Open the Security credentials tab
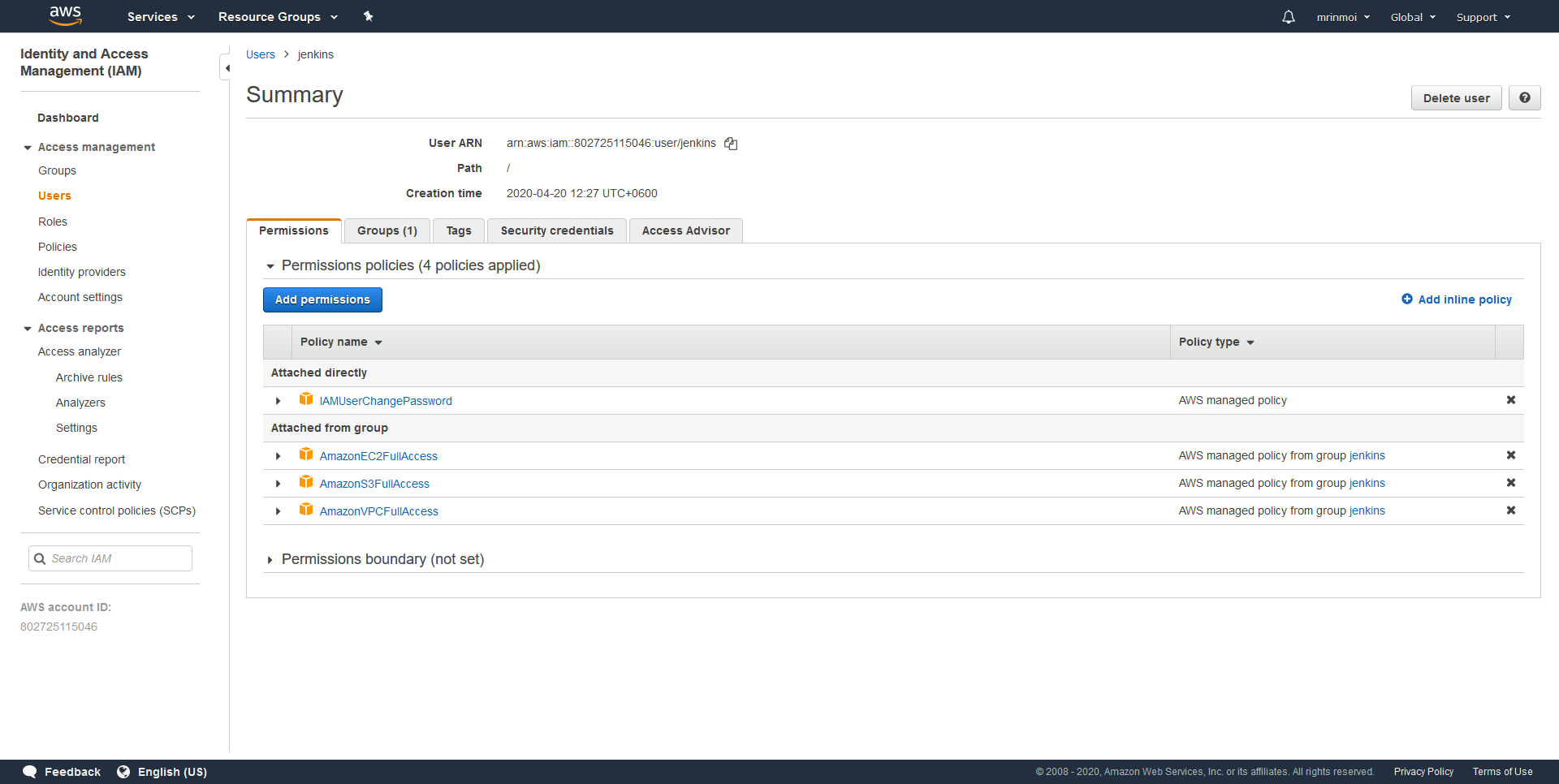Screen dimensions: 1559x784 [x=557, y=230]
